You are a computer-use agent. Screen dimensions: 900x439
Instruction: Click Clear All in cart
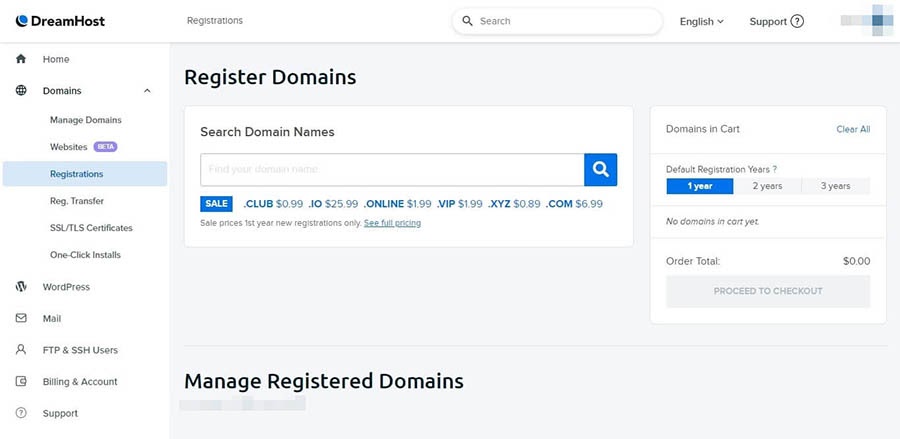pyautogui.click(x=853, y=129)
